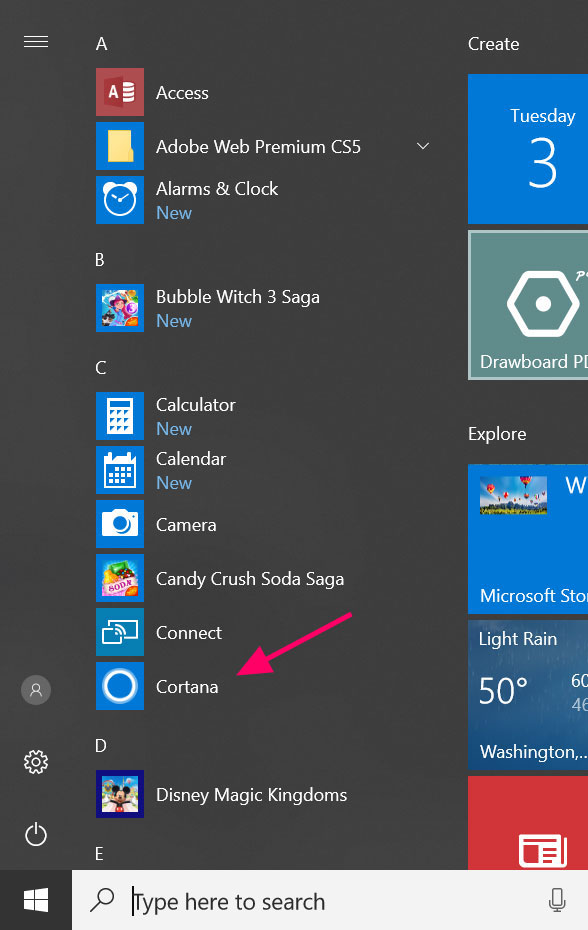Click the search magnifier icon

[x=102, y=900]
